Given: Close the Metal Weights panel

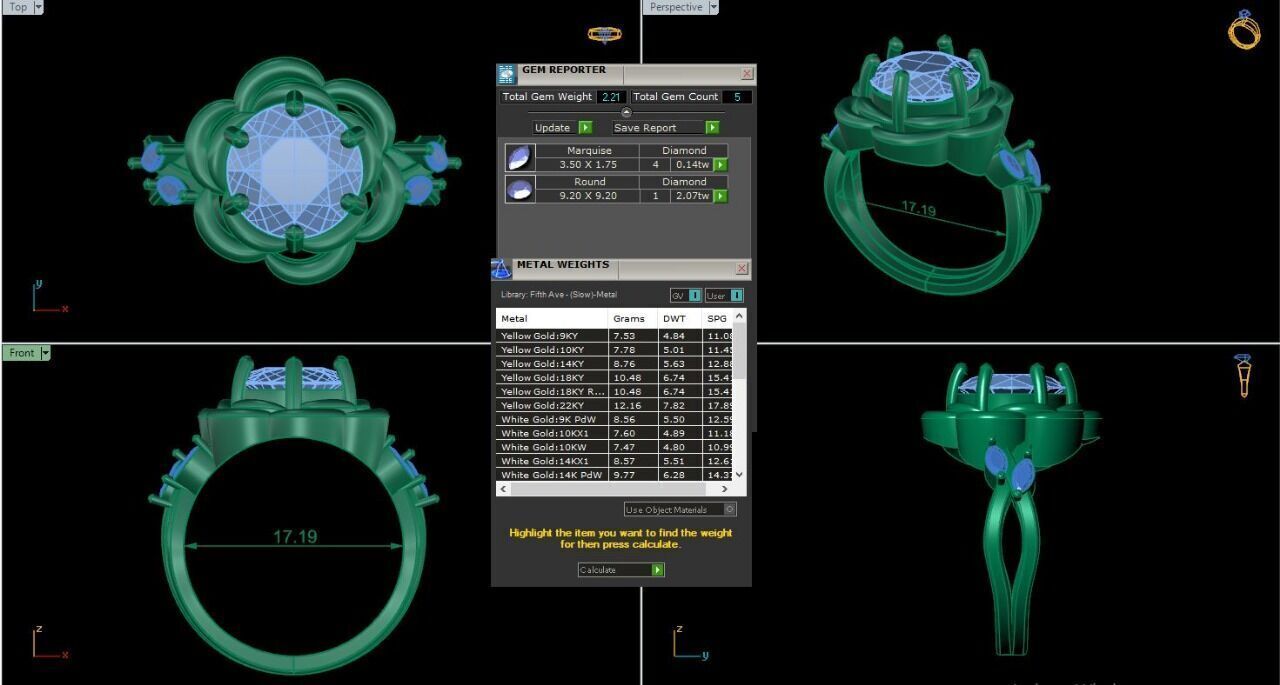Looking at the screenshot, I should tap(742, 268).
